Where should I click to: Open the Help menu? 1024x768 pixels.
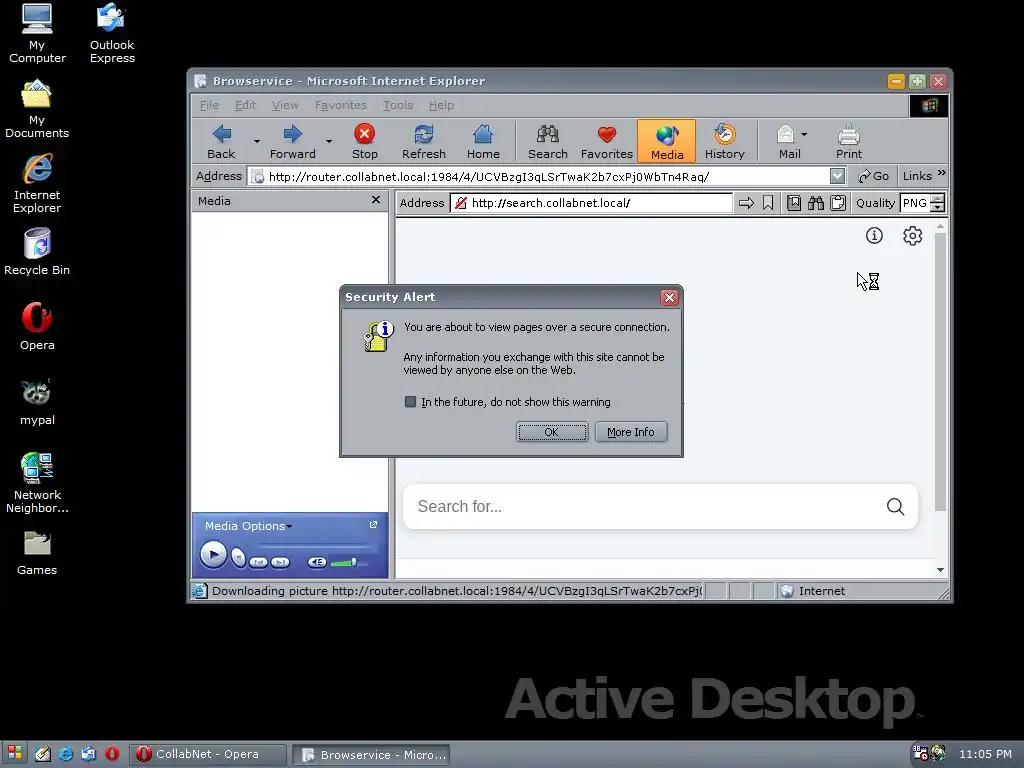[x=441, y=105]
